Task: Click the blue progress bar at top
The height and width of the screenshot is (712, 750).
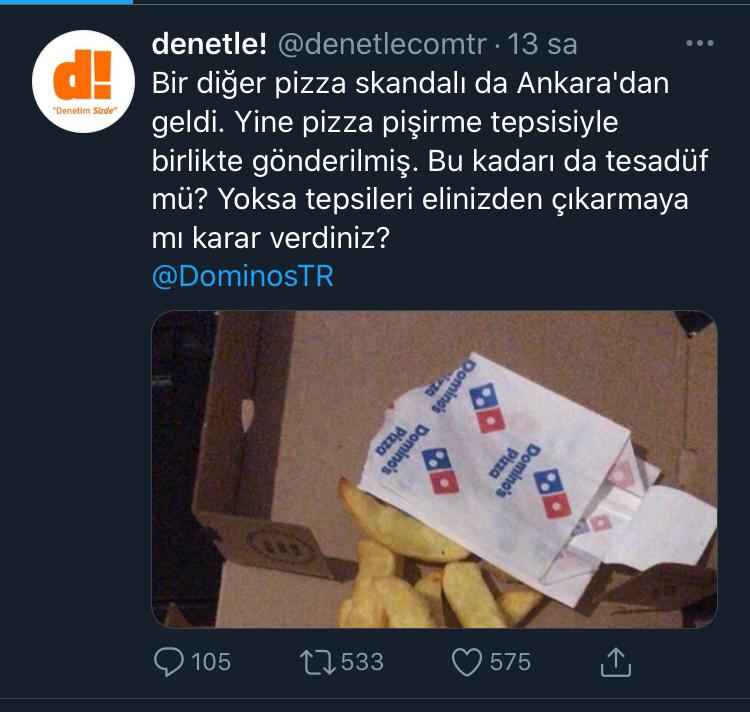Action: tap(65, 2)
